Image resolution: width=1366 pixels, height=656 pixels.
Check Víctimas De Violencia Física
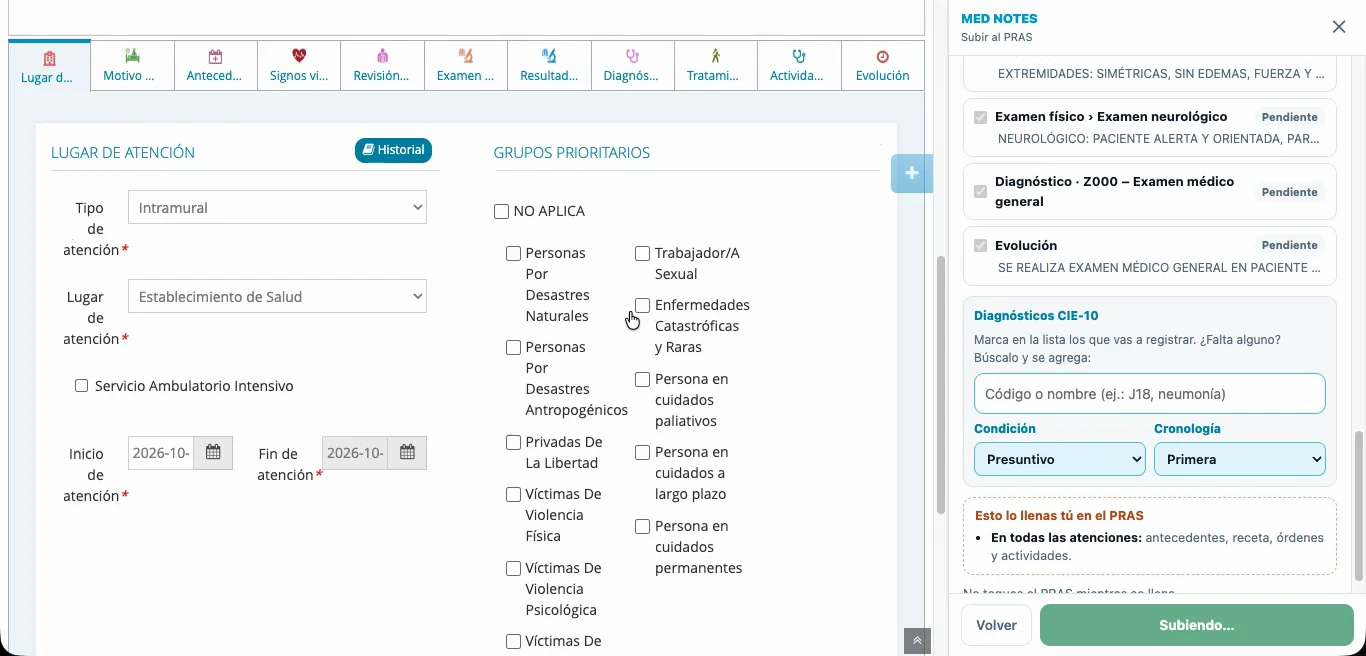click(x=513, y=494)
